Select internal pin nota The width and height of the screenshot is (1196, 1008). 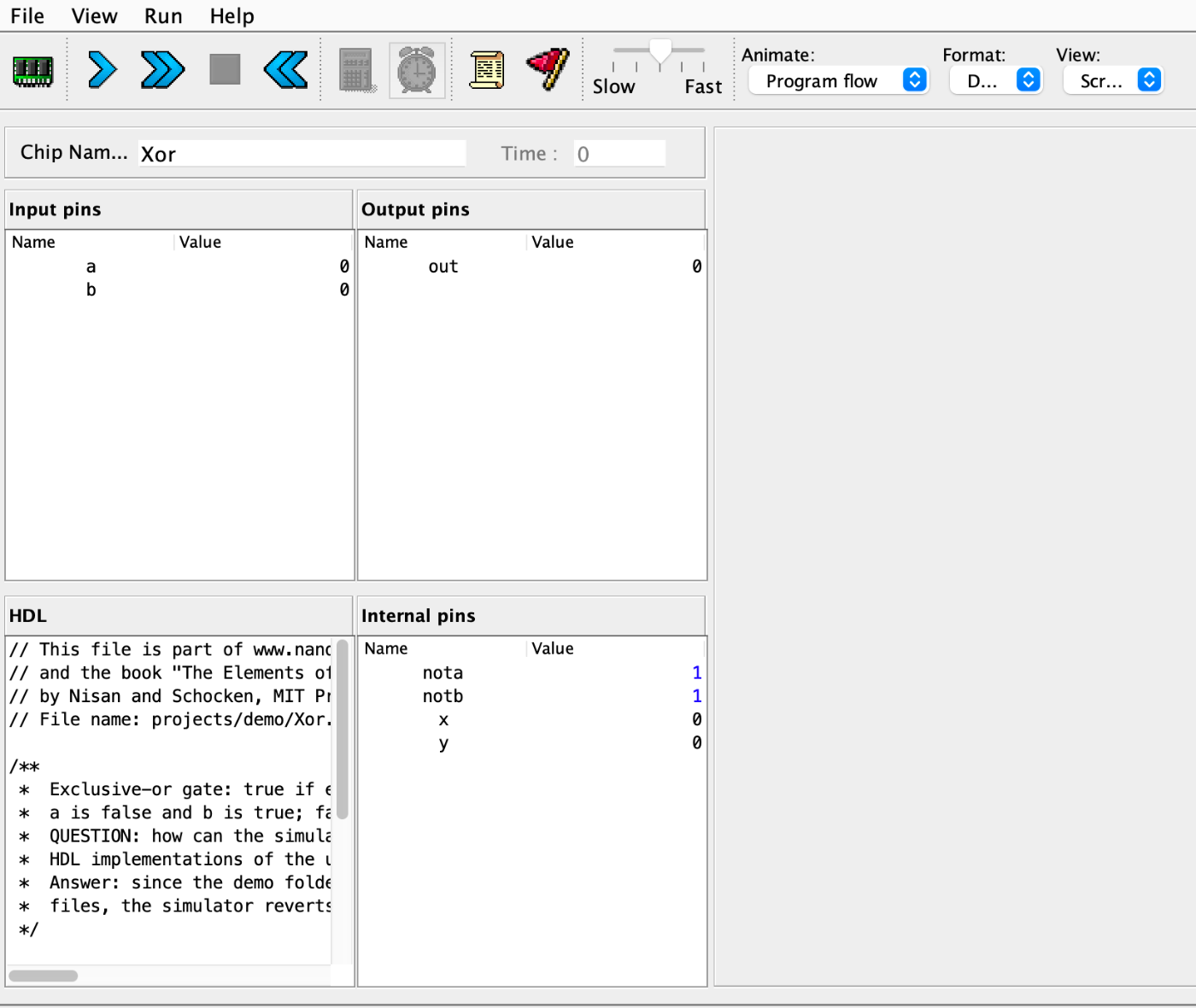pyautogui.click(x=443, y=673)
